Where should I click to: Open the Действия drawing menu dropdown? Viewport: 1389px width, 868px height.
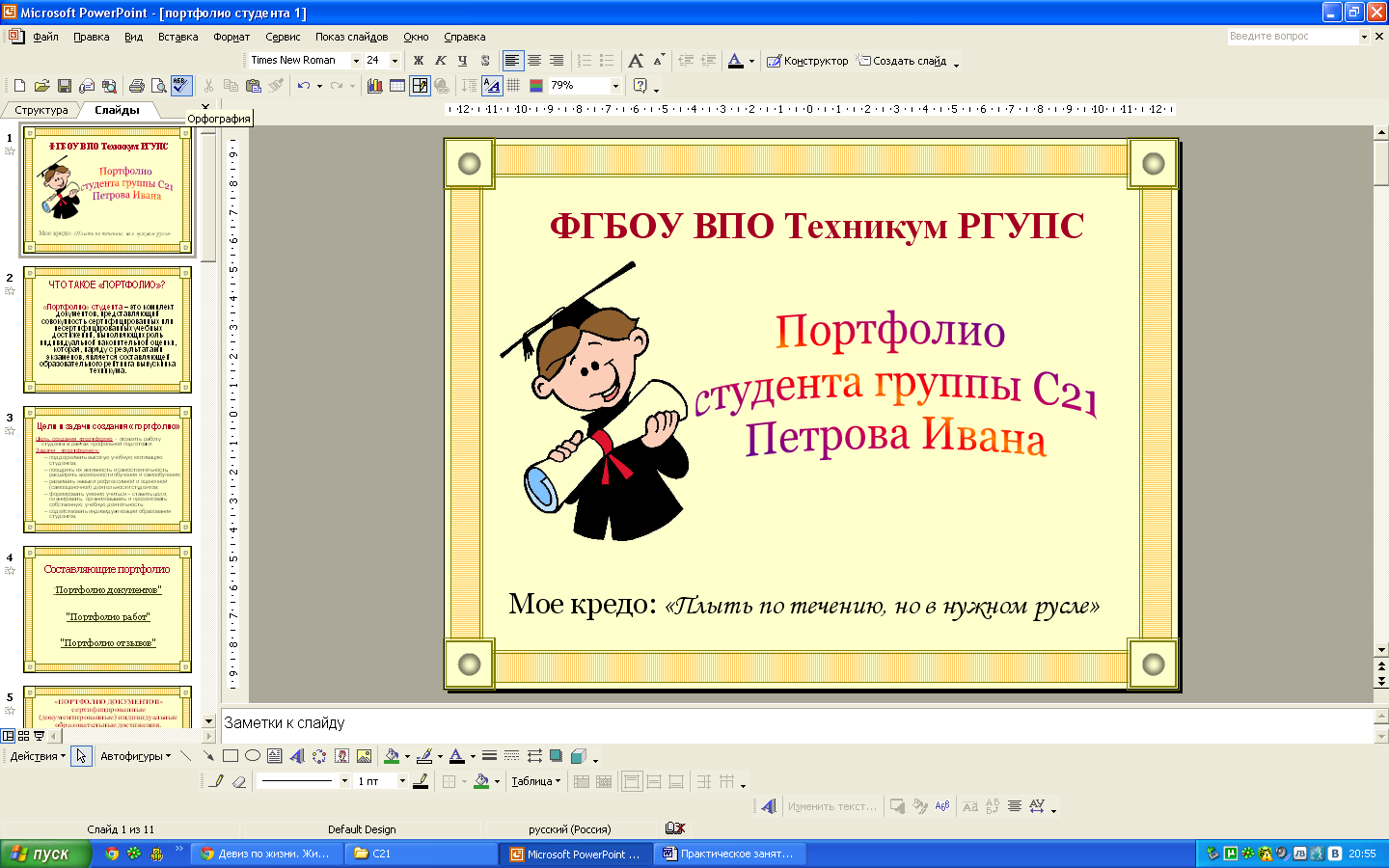(x=38, y=756)
